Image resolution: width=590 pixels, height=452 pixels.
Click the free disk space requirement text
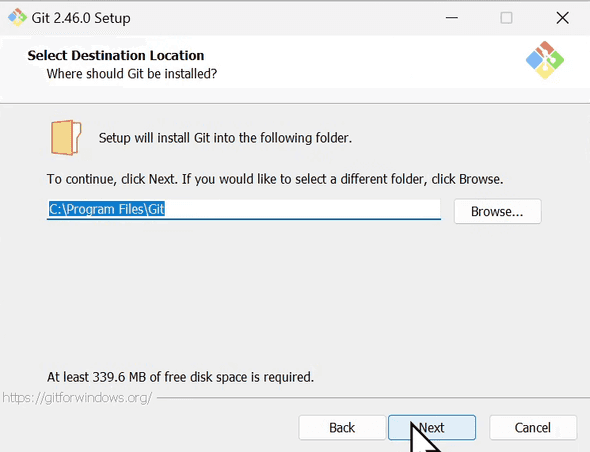[180, 377]
